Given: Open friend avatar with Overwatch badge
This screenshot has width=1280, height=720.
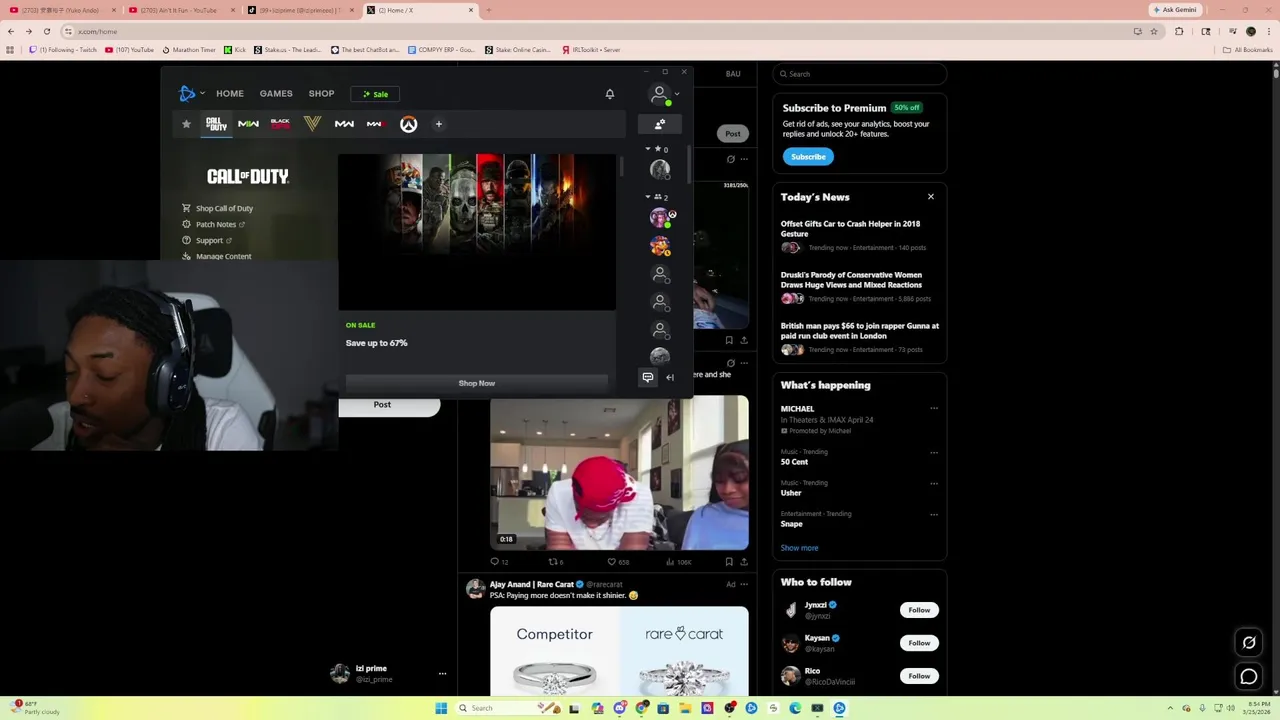Looking at the screenshot, I should (661, 217).
